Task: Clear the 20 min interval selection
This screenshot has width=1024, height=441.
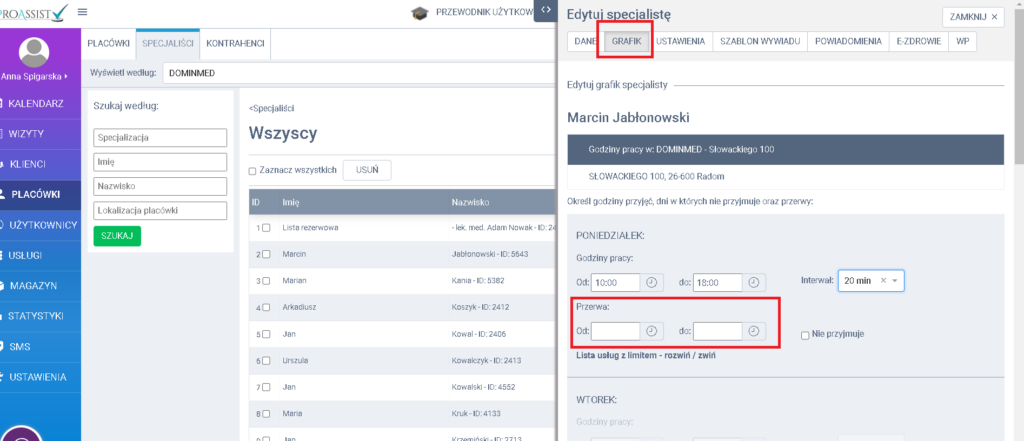Action: point(882,281)
